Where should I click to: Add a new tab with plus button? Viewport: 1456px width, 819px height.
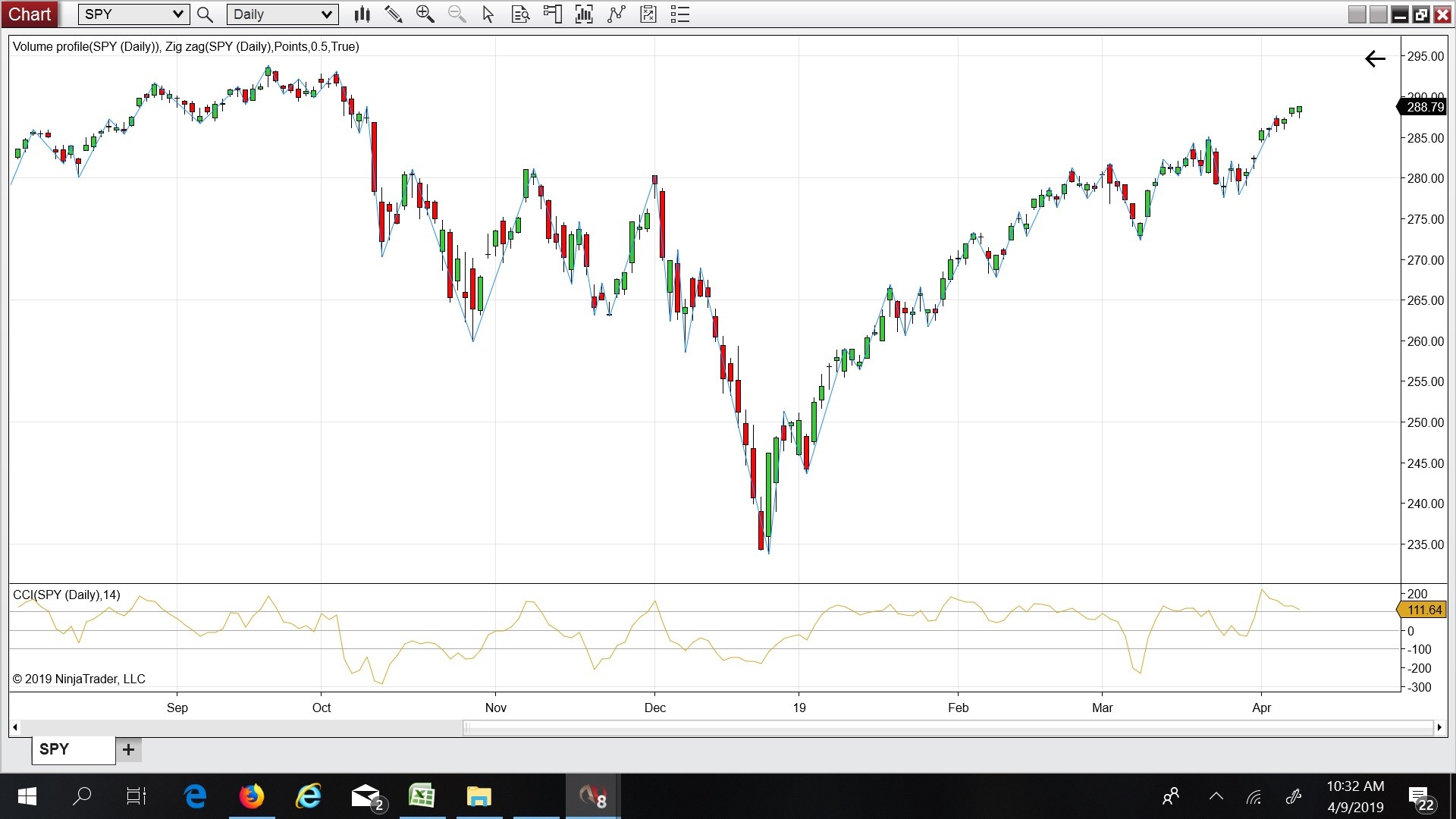point(128,749)
